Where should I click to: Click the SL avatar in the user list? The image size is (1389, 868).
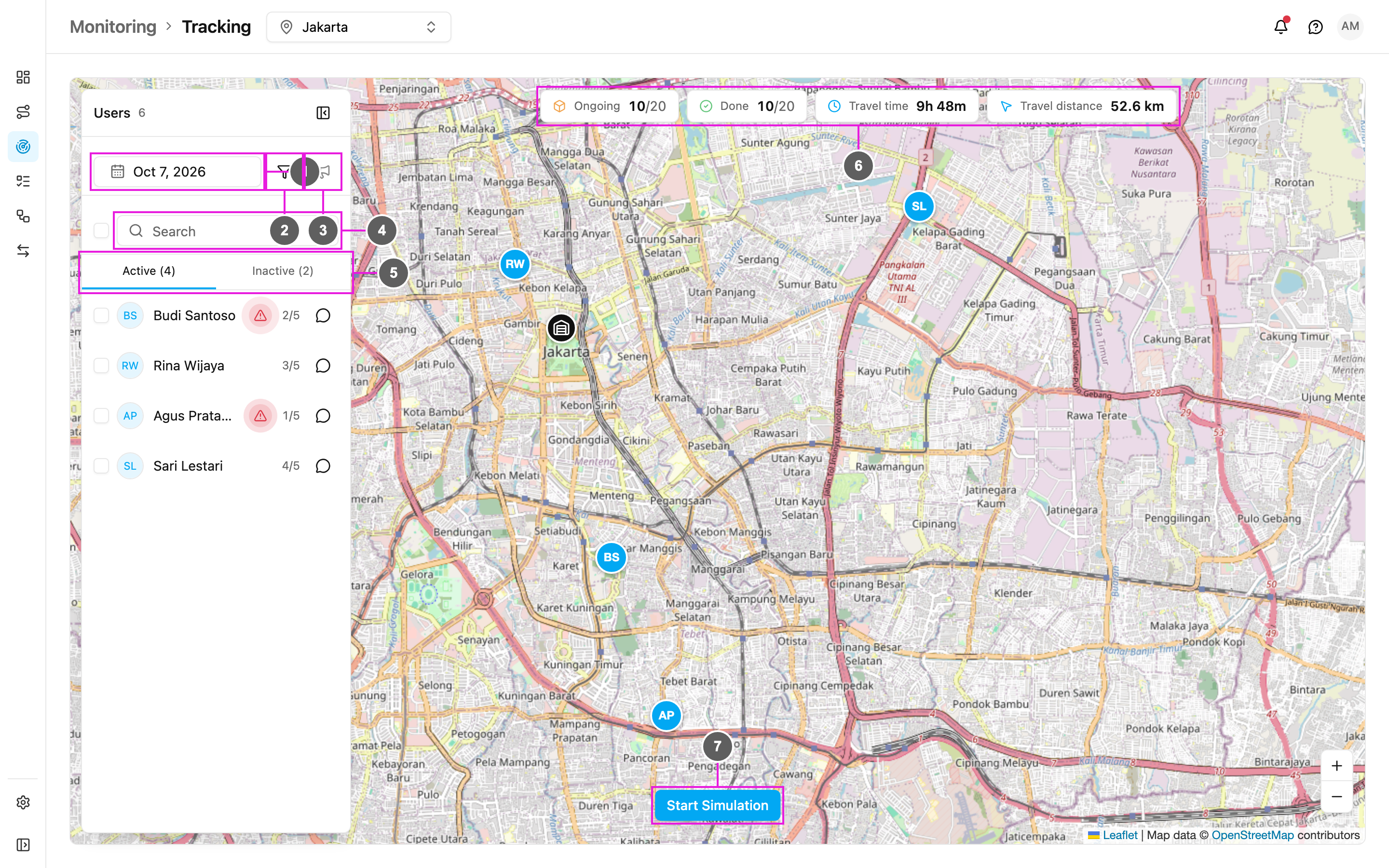130,465
